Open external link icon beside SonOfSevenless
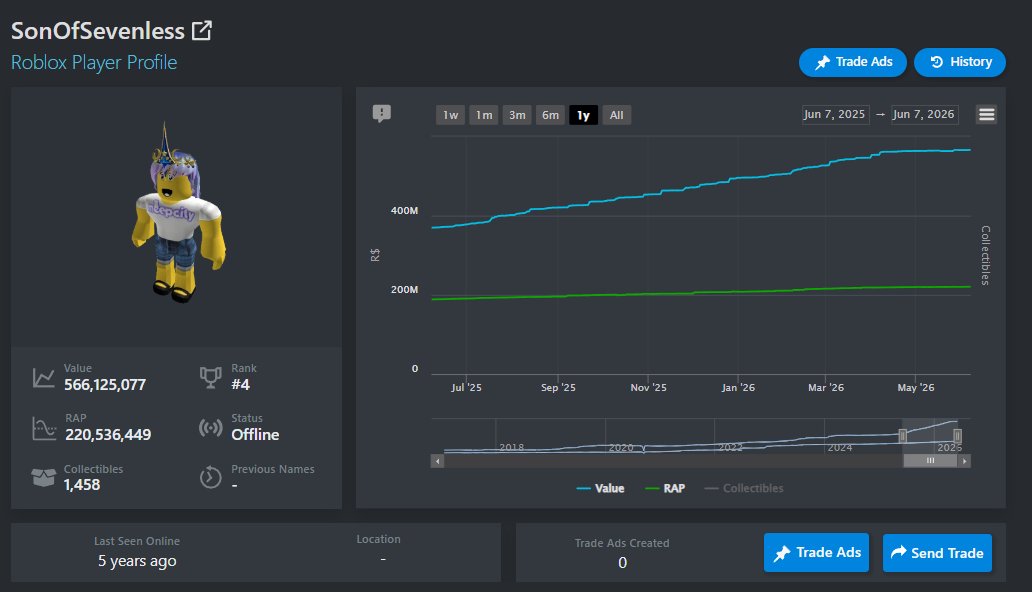Viewport: 1032px width, 592px height. (x=201, y=30)
